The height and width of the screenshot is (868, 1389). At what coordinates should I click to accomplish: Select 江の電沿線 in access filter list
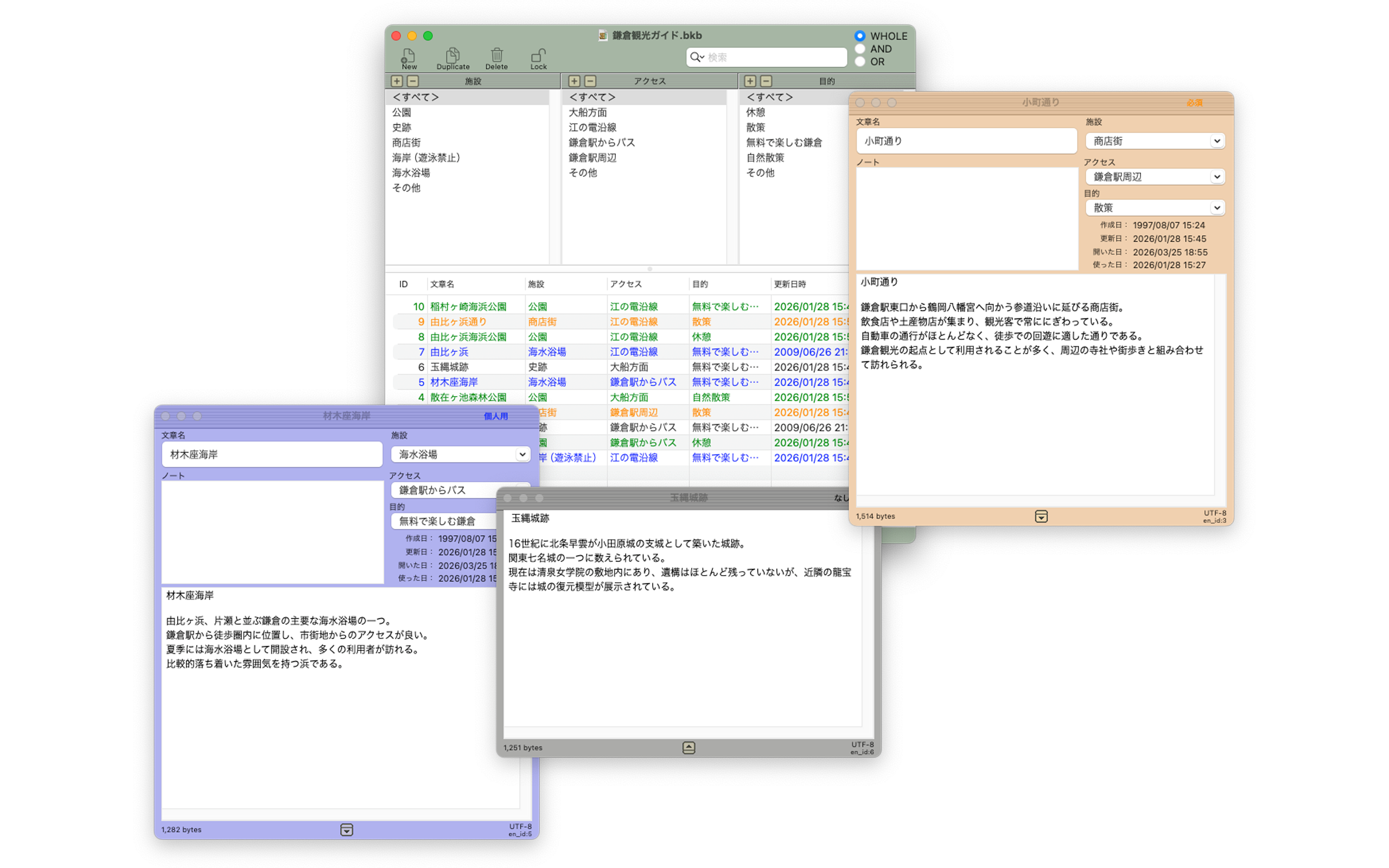click(592, 127)
